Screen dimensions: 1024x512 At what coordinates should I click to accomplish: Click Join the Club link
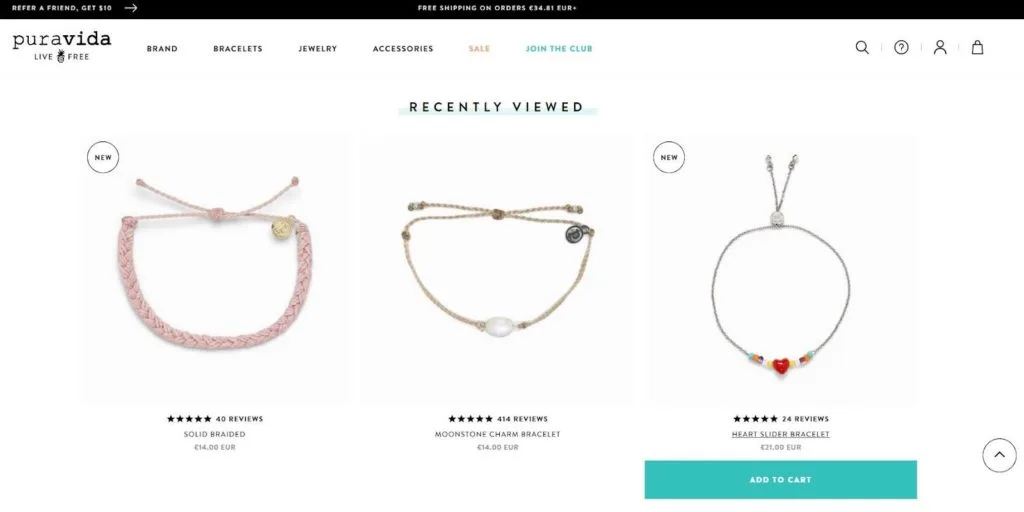[559, 48]
